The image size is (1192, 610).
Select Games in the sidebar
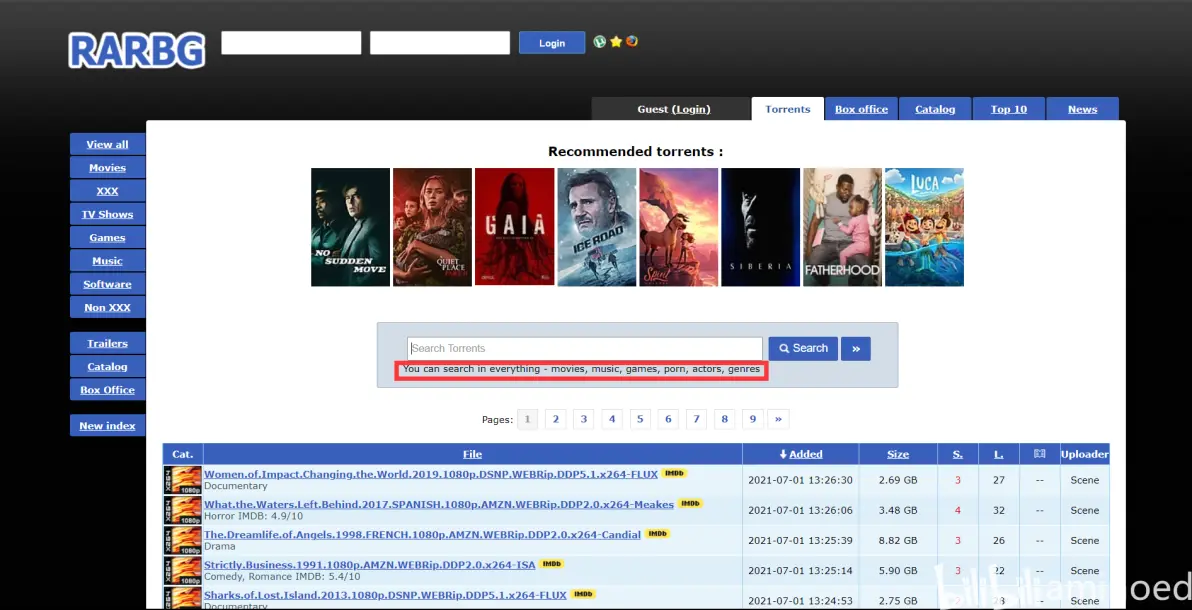point(107,237)
